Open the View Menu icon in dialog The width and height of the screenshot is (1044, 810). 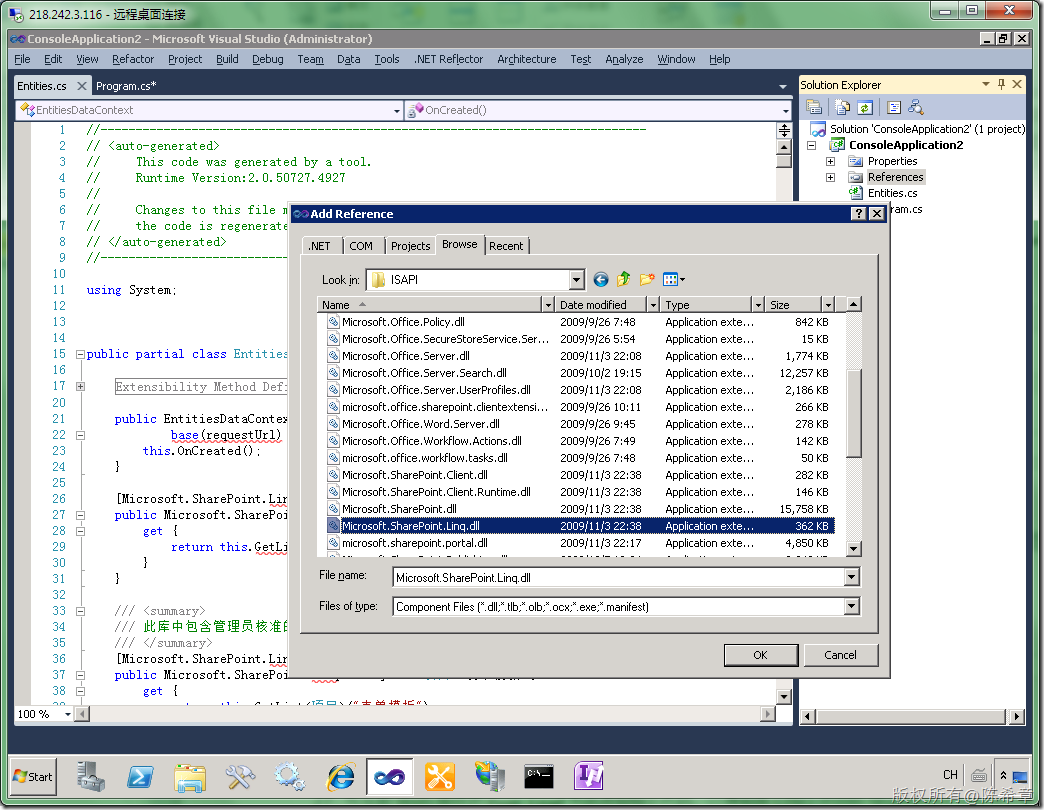coord(674,280)
